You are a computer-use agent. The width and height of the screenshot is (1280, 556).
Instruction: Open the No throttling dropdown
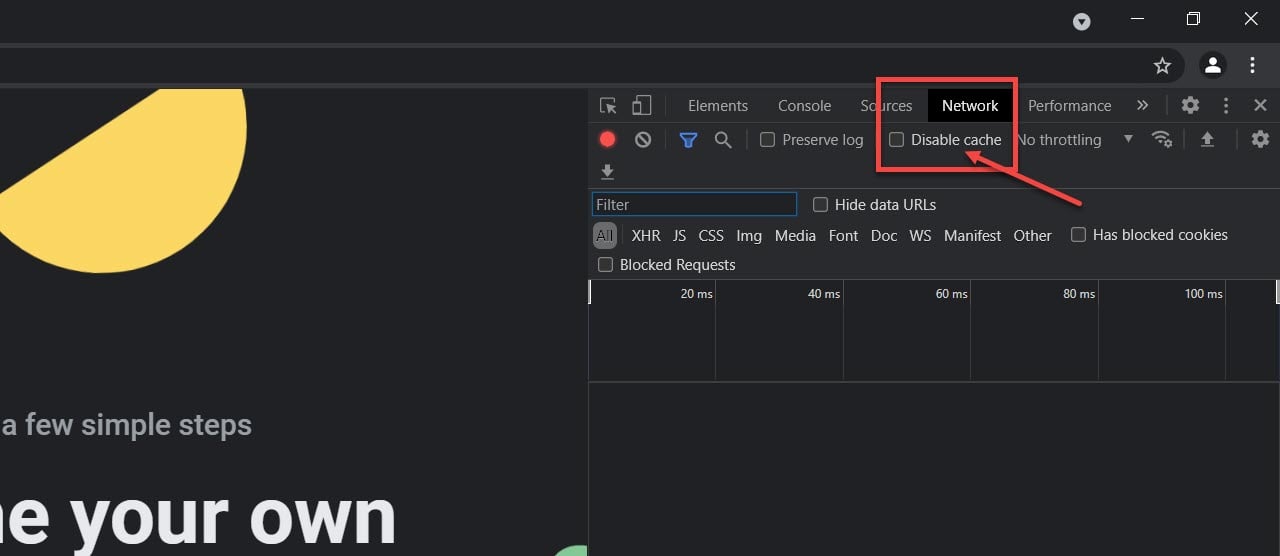1075,140
